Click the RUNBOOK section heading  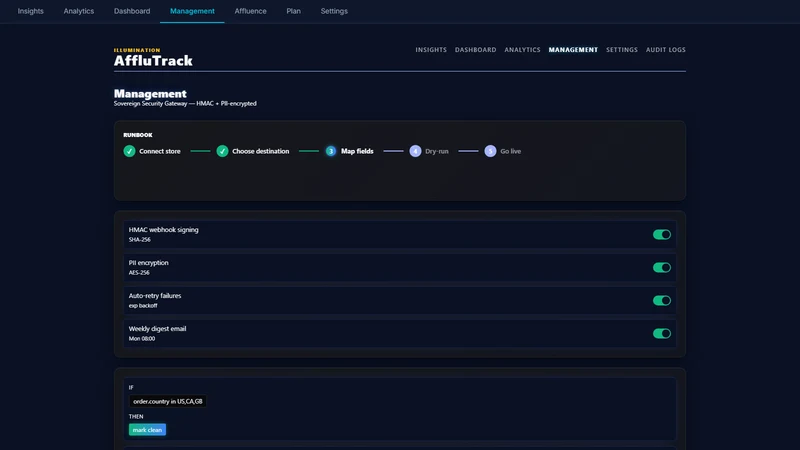138,135
